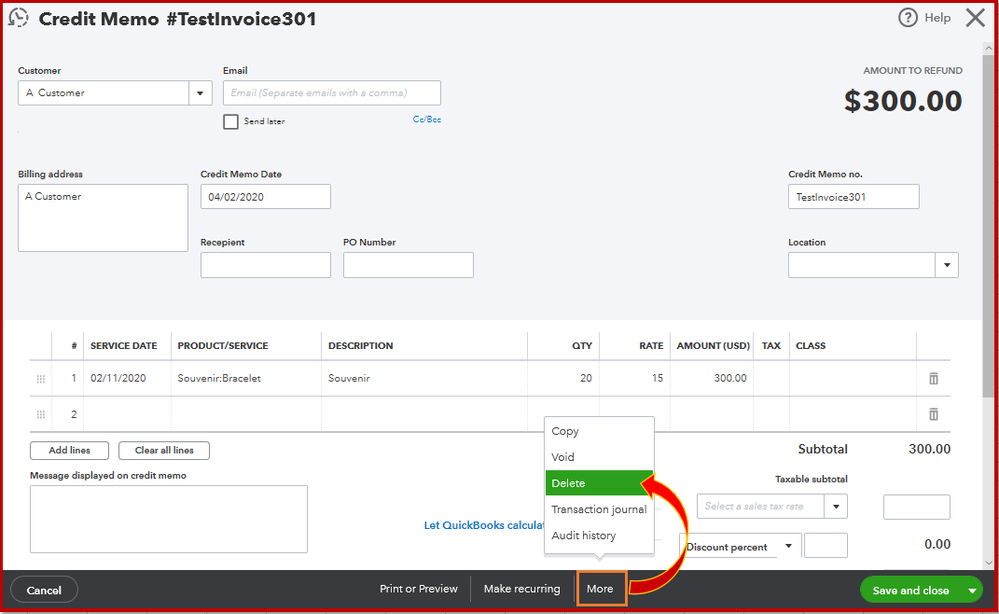Click the More button in footer
This screenshot has height=614, width=999.
[600, 589]
